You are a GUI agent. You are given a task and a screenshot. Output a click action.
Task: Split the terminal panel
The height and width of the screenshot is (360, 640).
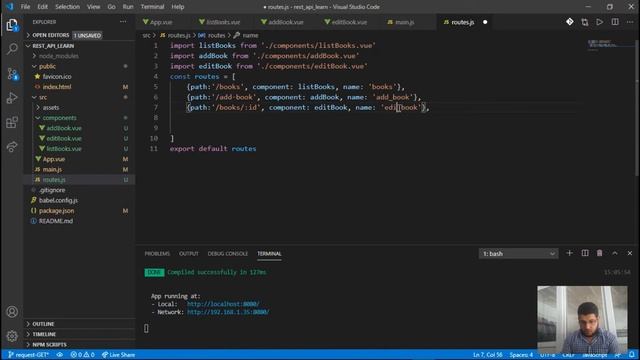coord(585,253)
